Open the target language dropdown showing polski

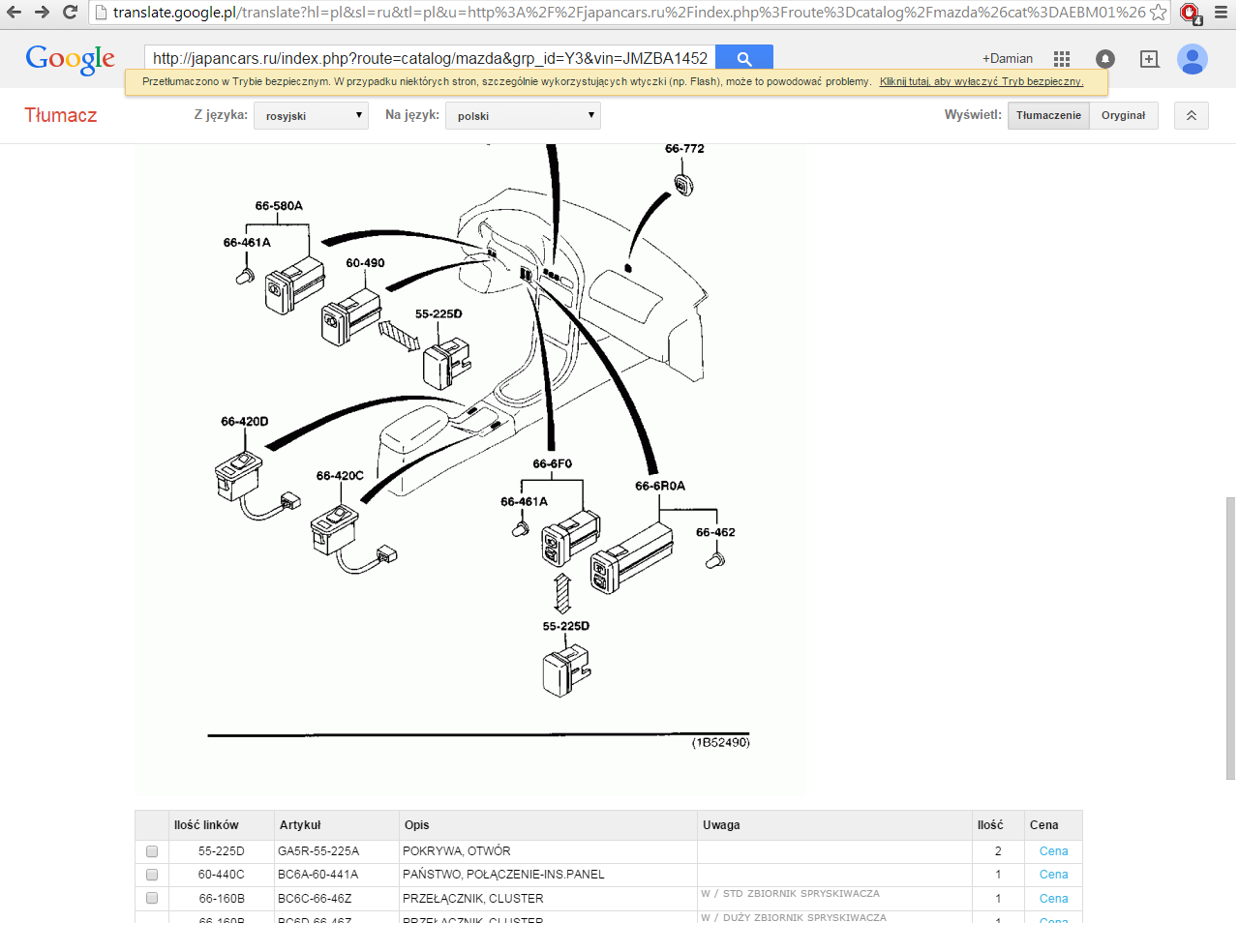click(x=523, y=116)
